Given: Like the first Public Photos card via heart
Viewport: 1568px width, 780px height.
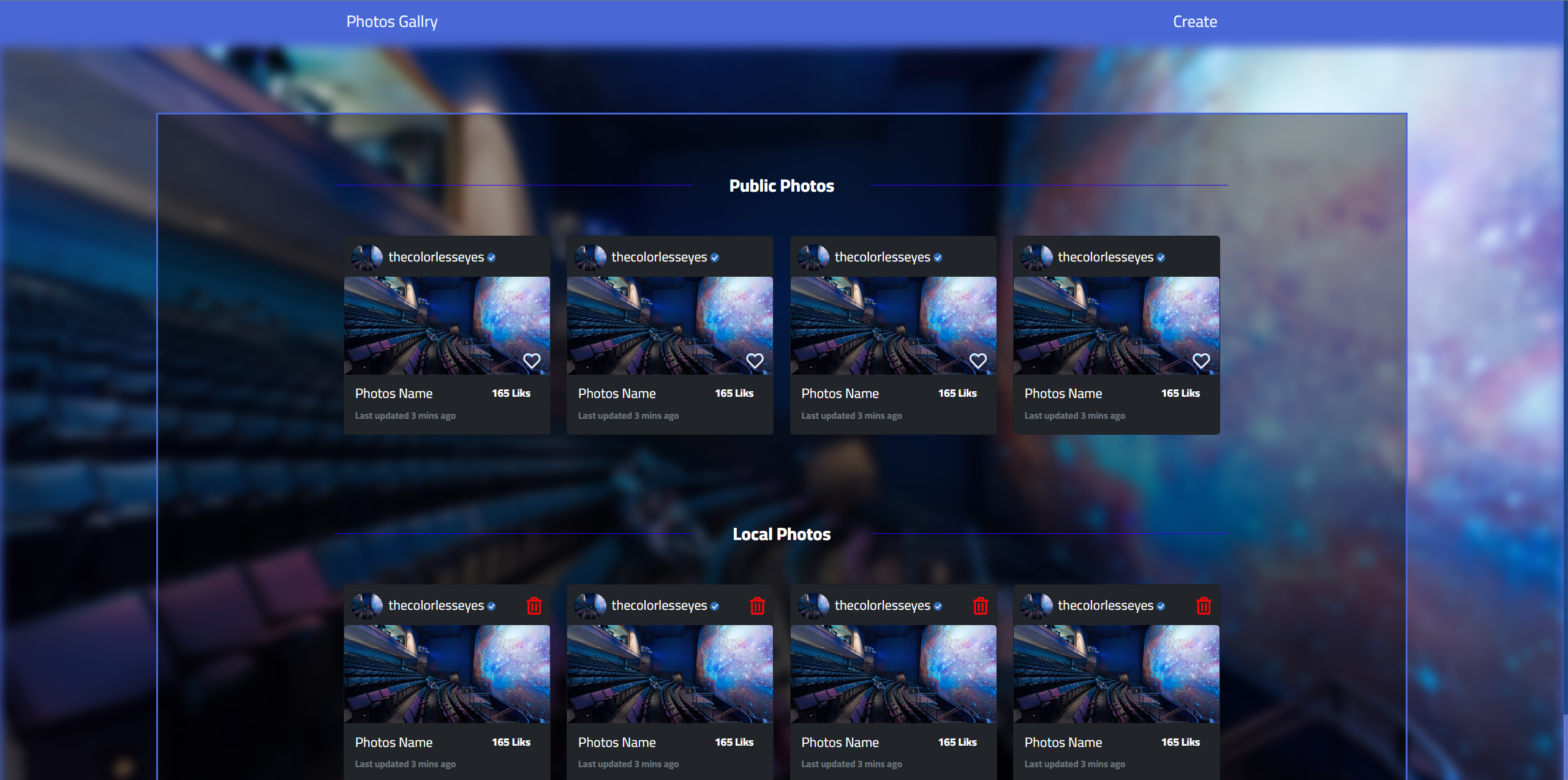Looking at the screenshot, I should click(532, 361).
